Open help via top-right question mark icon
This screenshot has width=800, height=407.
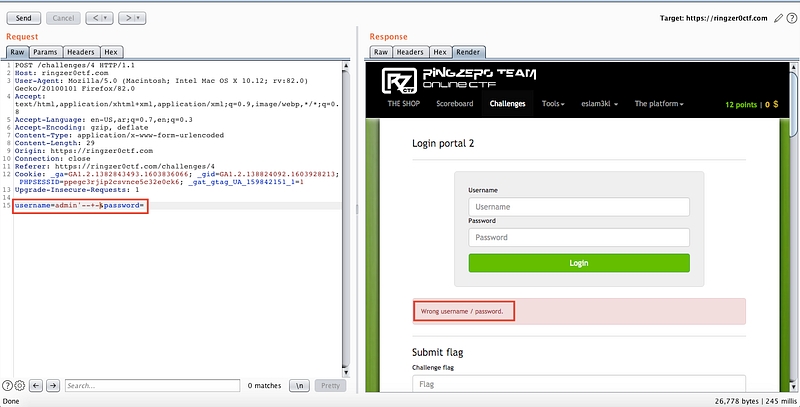pyautogui.click(x=791, y=18)
